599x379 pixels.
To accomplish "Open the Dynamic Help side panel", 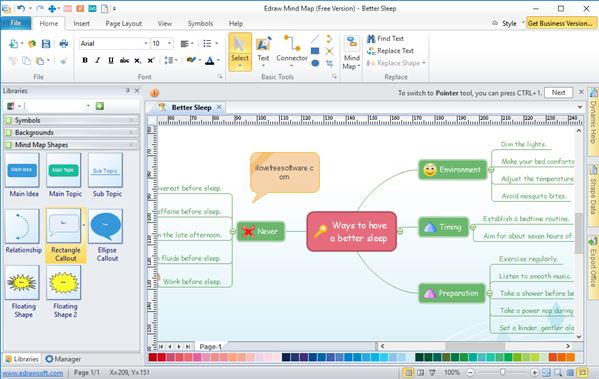I will 593,122.
